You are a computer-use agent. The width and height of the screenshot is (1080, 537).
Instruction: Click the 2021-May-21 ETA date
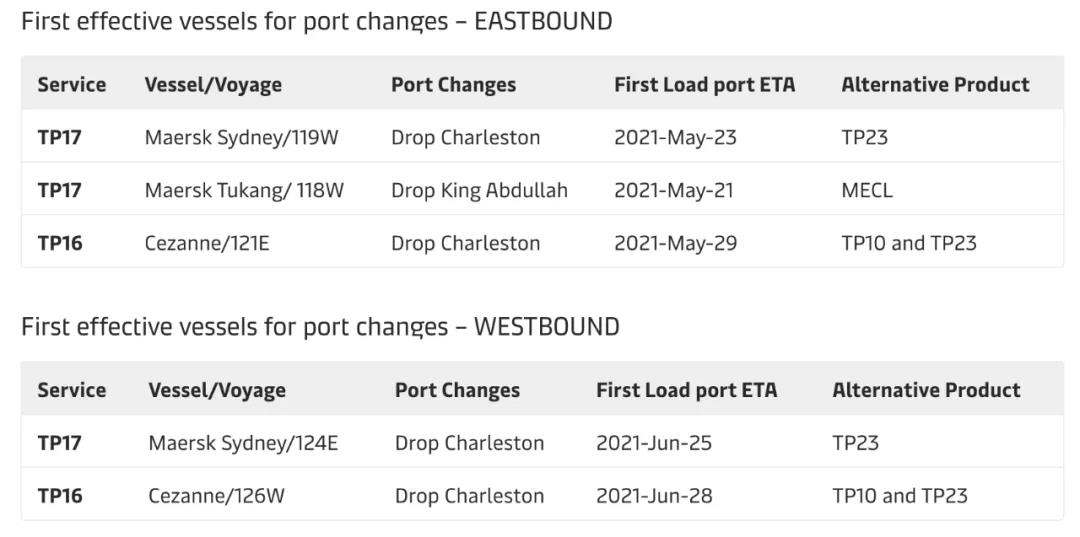coord(673,190)
